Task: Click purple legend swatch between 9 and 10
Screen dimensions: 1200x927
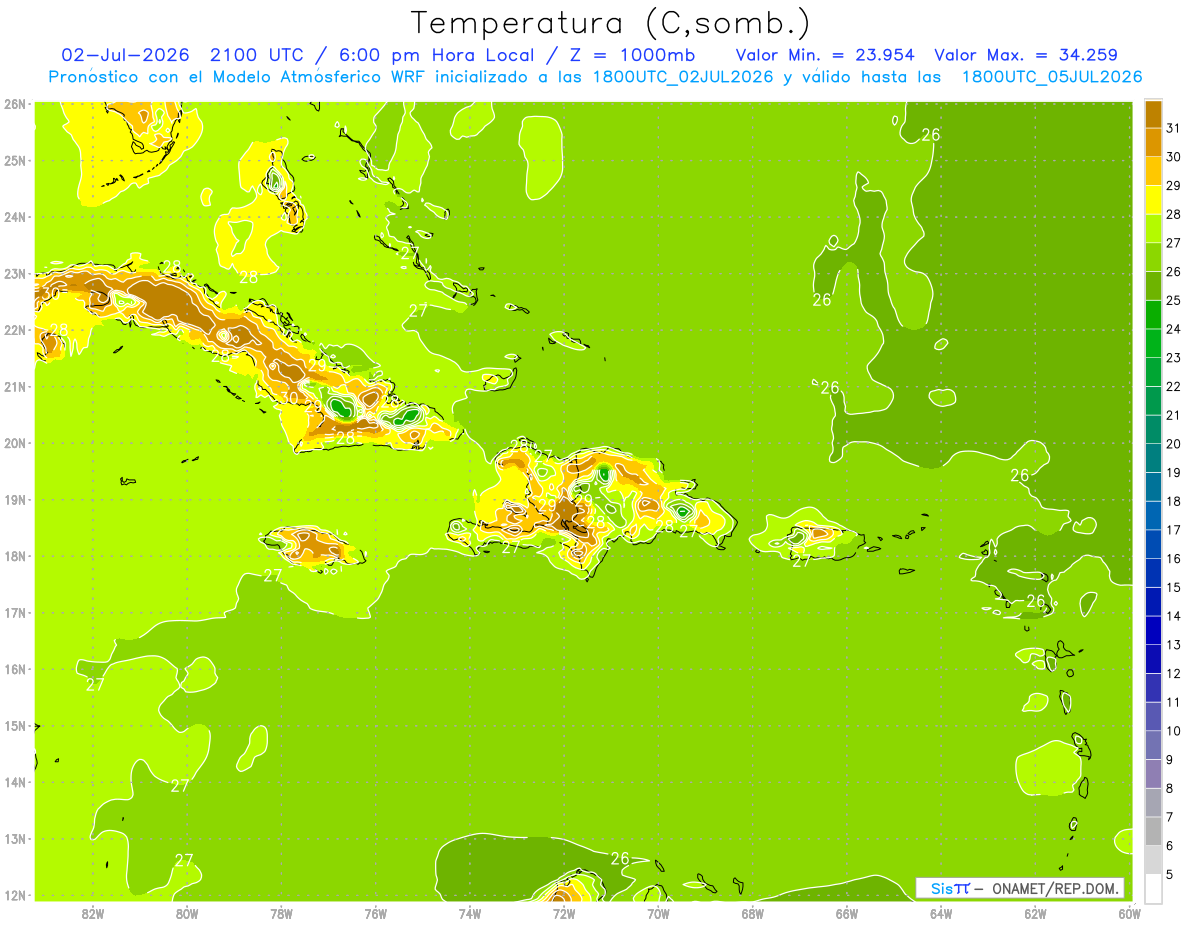Action: [1153, 746]
